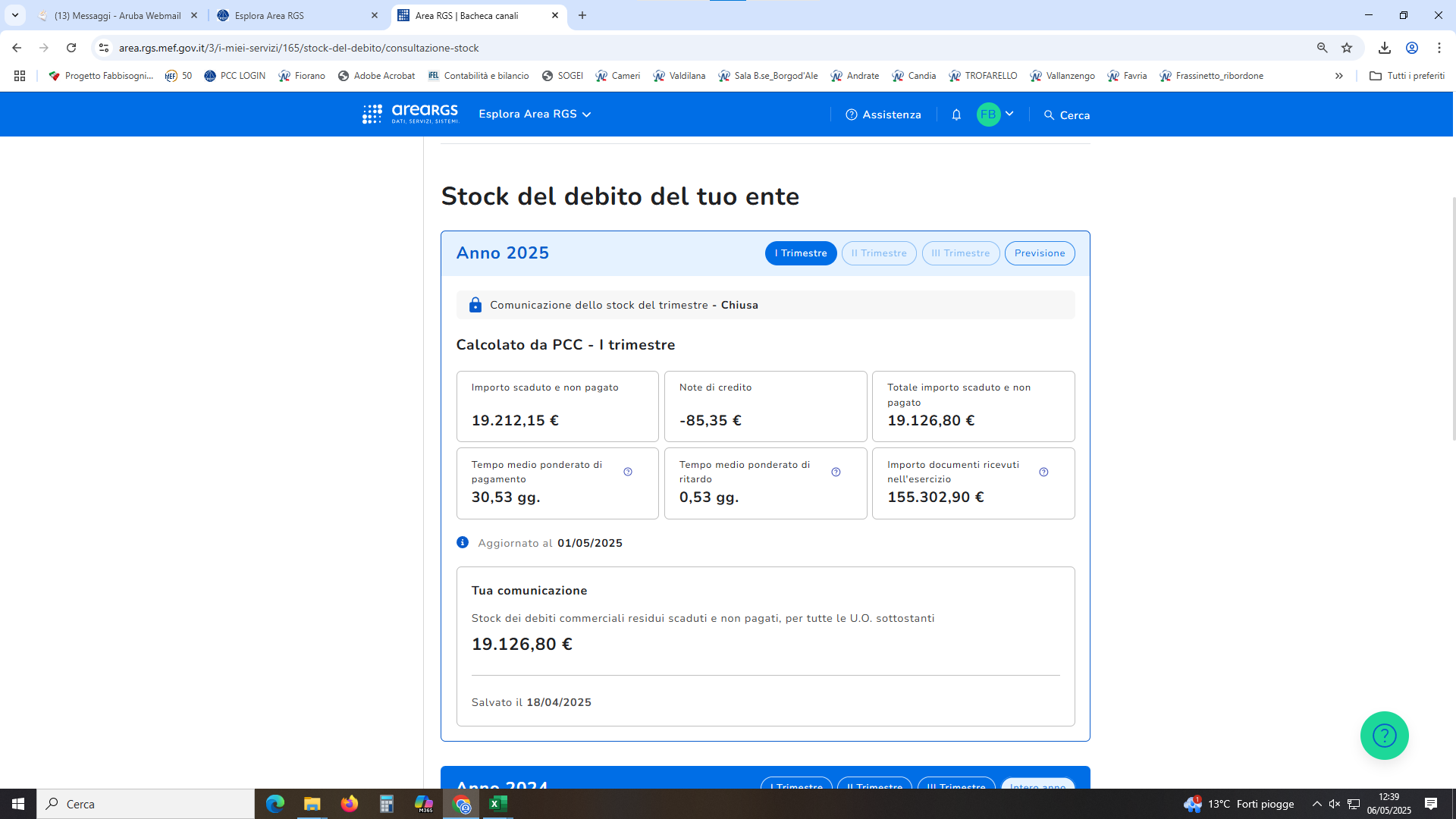
Task: Click the Cerca search button in header
Action: coord(1067,115)
